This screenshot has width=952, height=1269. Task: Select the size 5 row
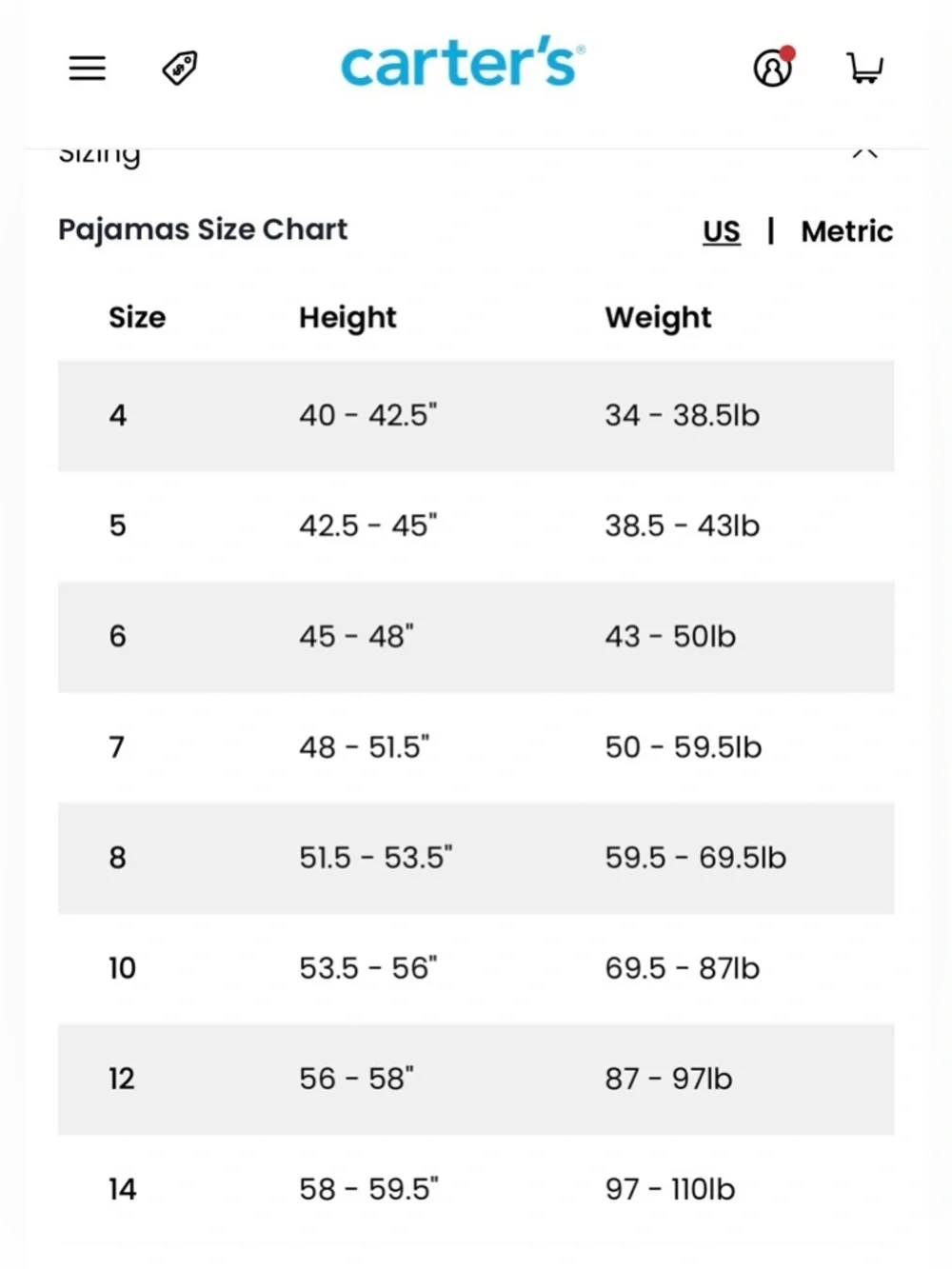pyautogui.click(x=476, y=525)
